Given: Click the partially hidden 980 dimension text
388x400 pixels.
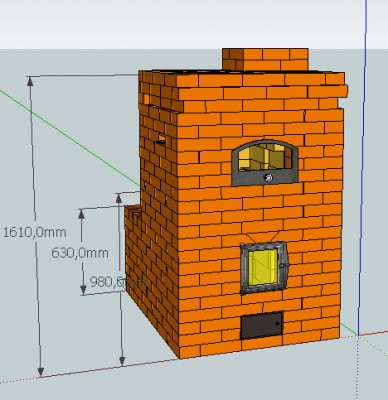Looking at the screenshot, I should pos(107,282).
